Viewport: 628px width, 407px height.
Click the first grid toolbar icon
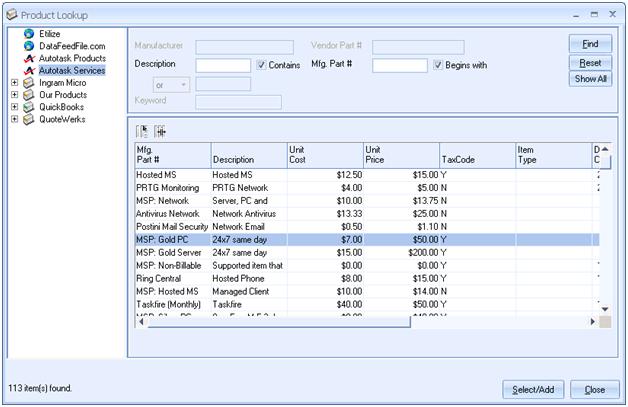click(x=141, y=131)
